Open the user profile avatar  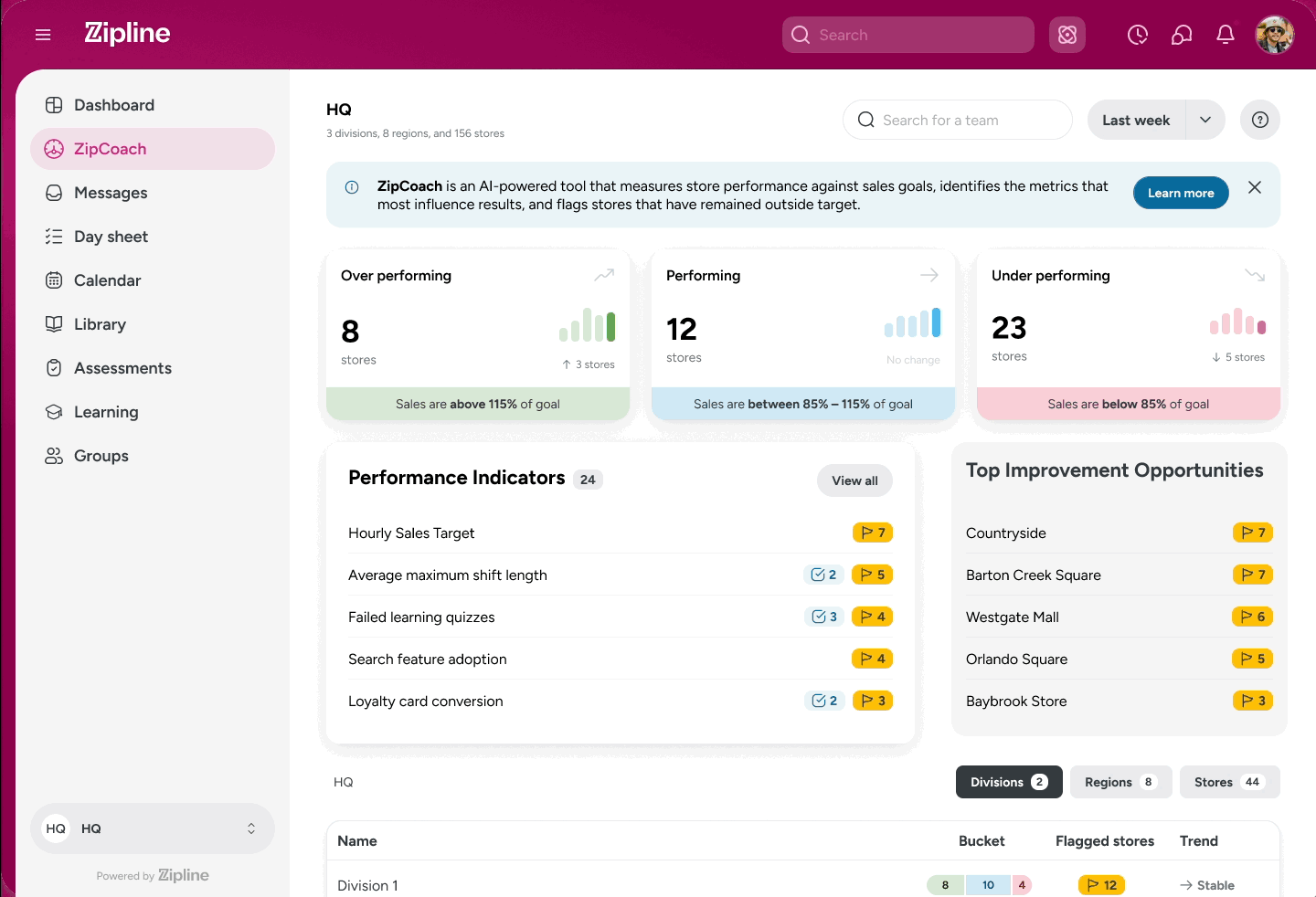point(1275,35)
